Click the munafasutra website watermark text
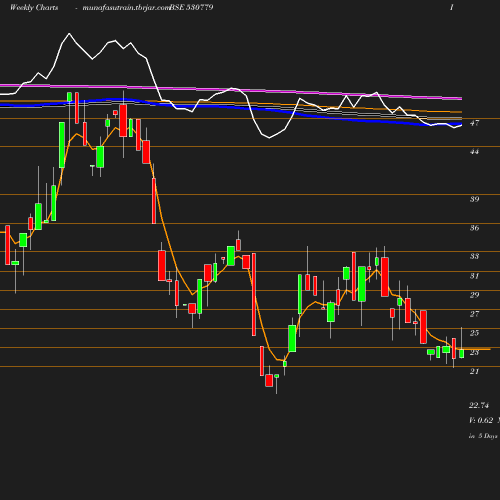Image resolution: width=500 pixels, height=500 pixels. coord(126,8)
